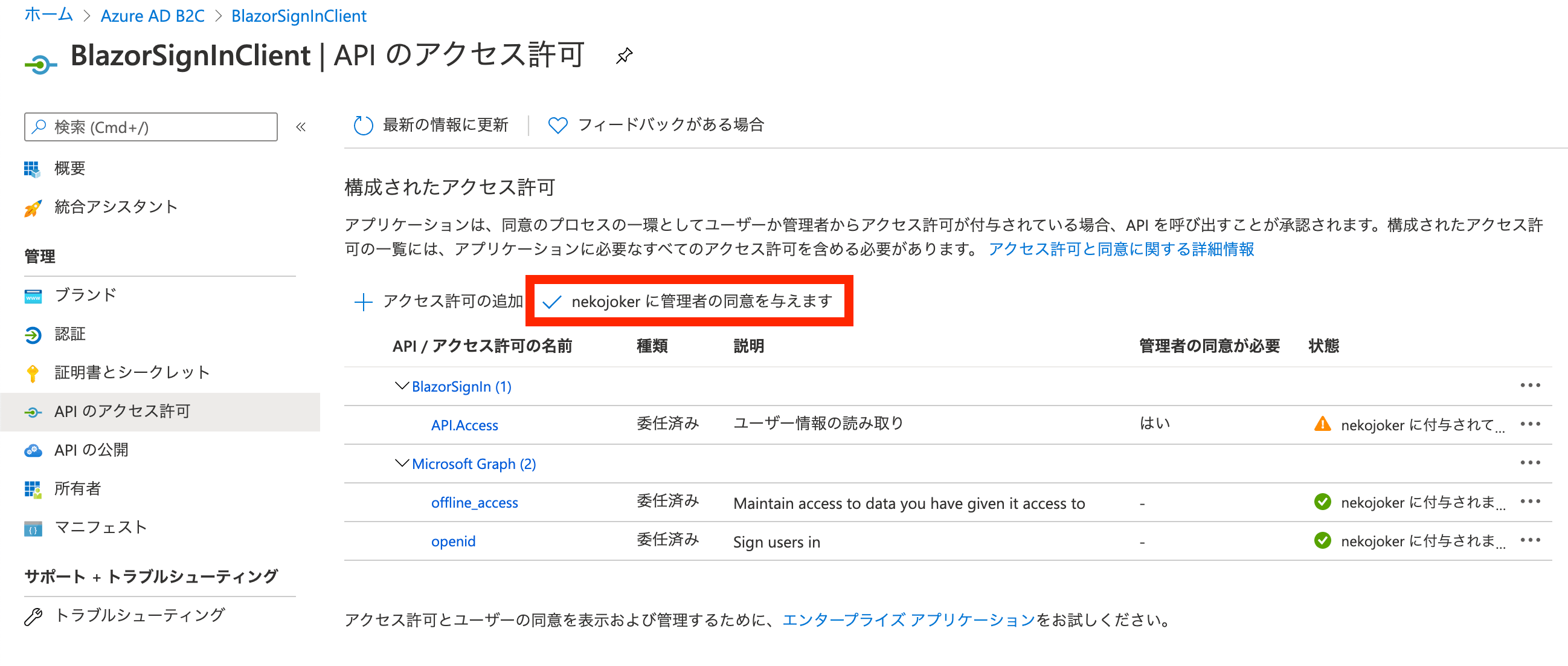
Task: Click the rocket icon for 統合アシスタント
Action: [32, 207]
